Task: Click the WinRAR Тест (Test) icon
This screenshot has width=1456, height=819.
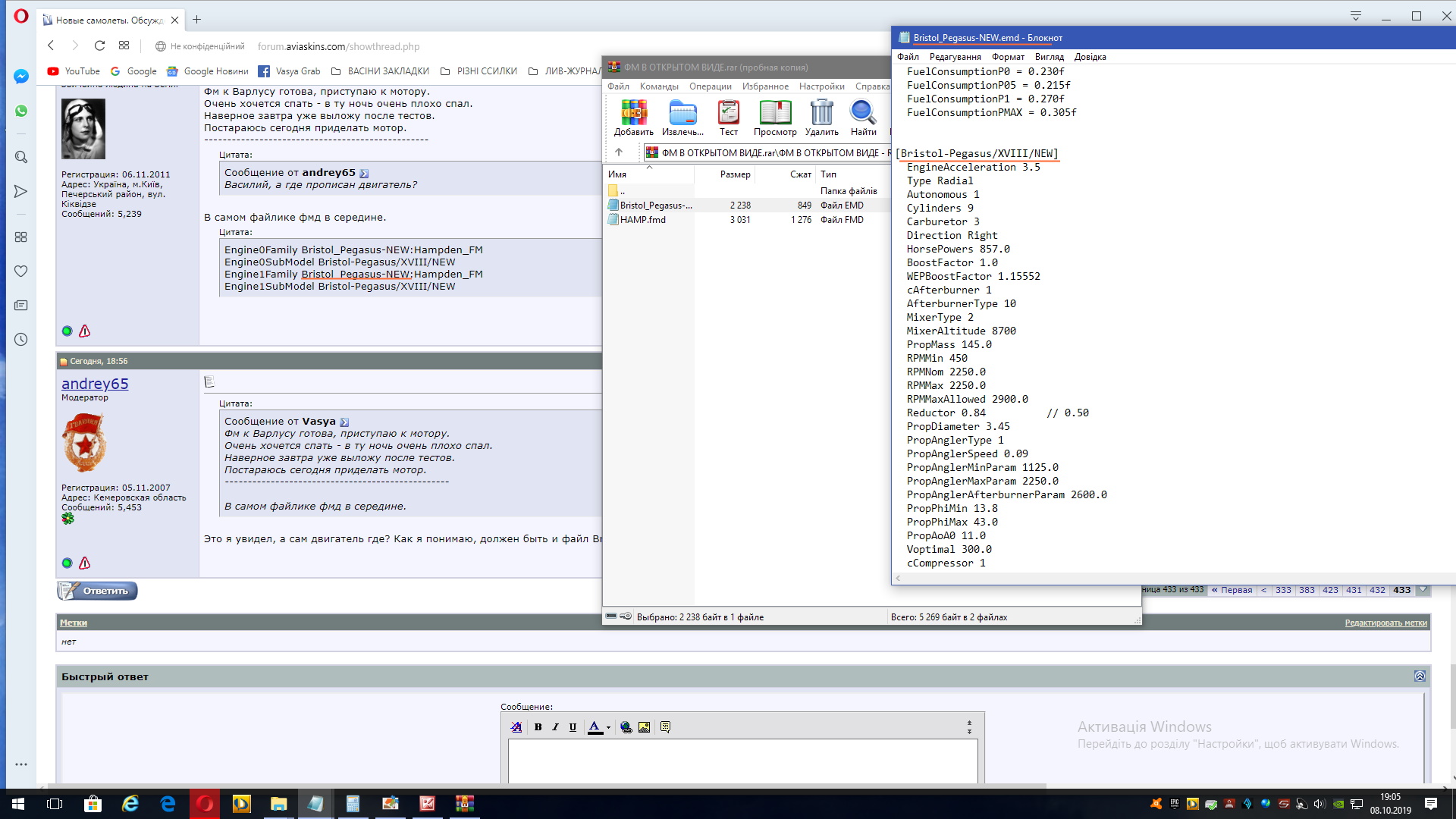Action: (x=728, y=117)
